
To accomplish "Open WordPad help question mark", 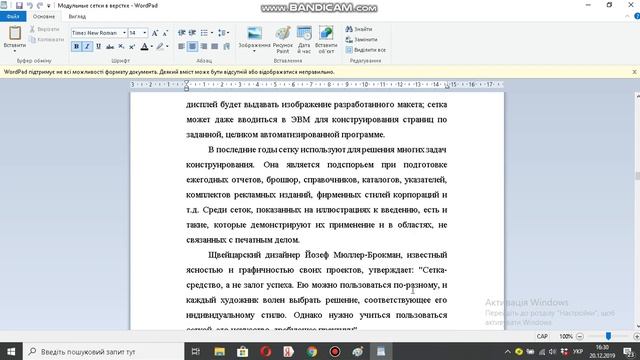I will coord(637,16).
